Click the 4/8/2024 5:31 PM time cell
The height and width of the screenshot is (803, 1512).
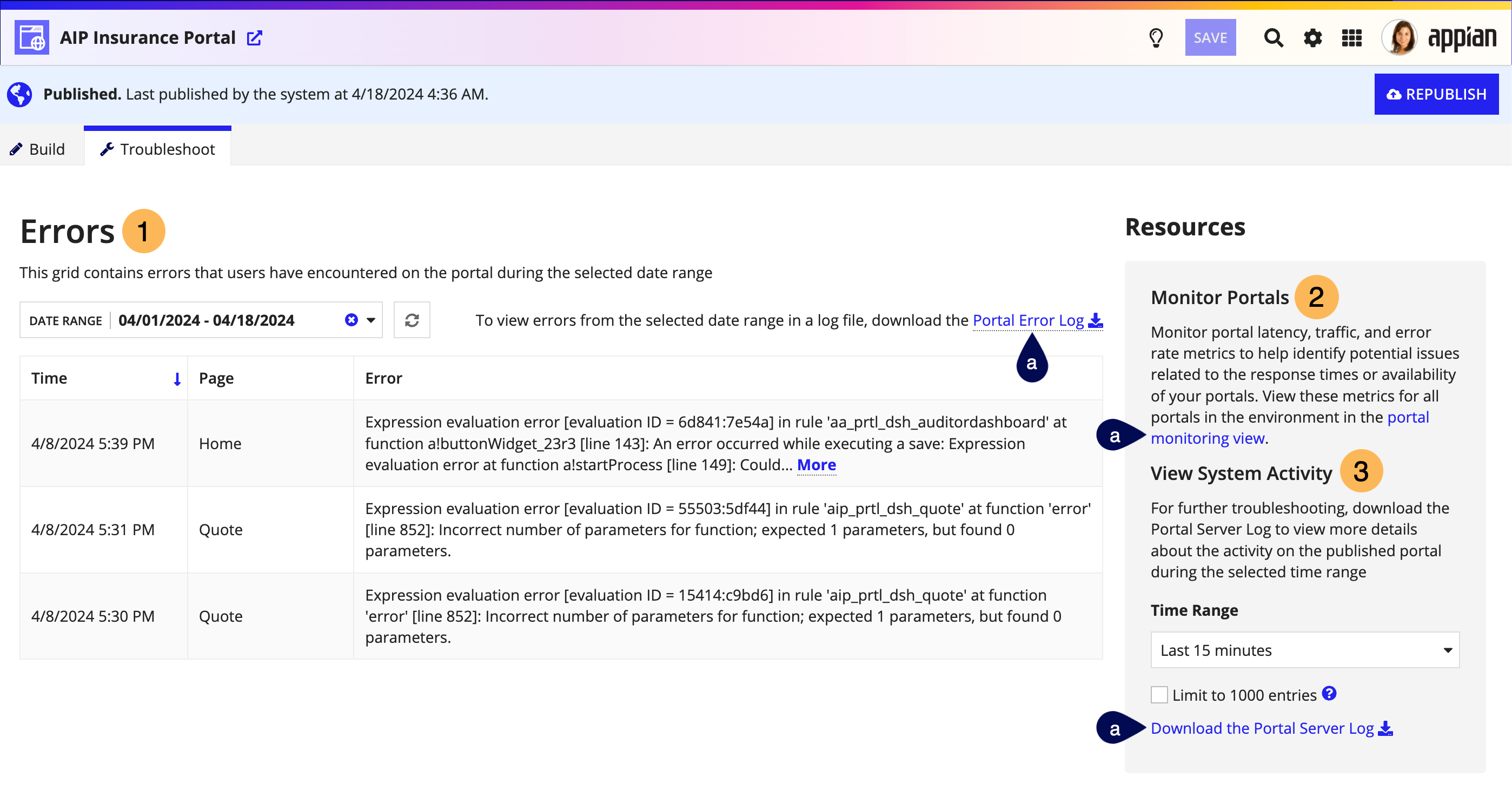coord(104,530)
